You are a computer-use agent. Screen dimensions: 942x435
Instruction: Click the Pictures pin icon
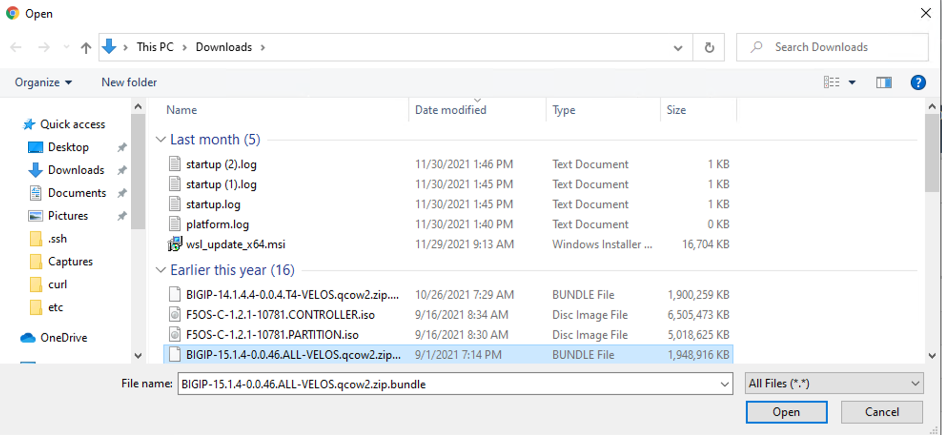tap(122, 216)
